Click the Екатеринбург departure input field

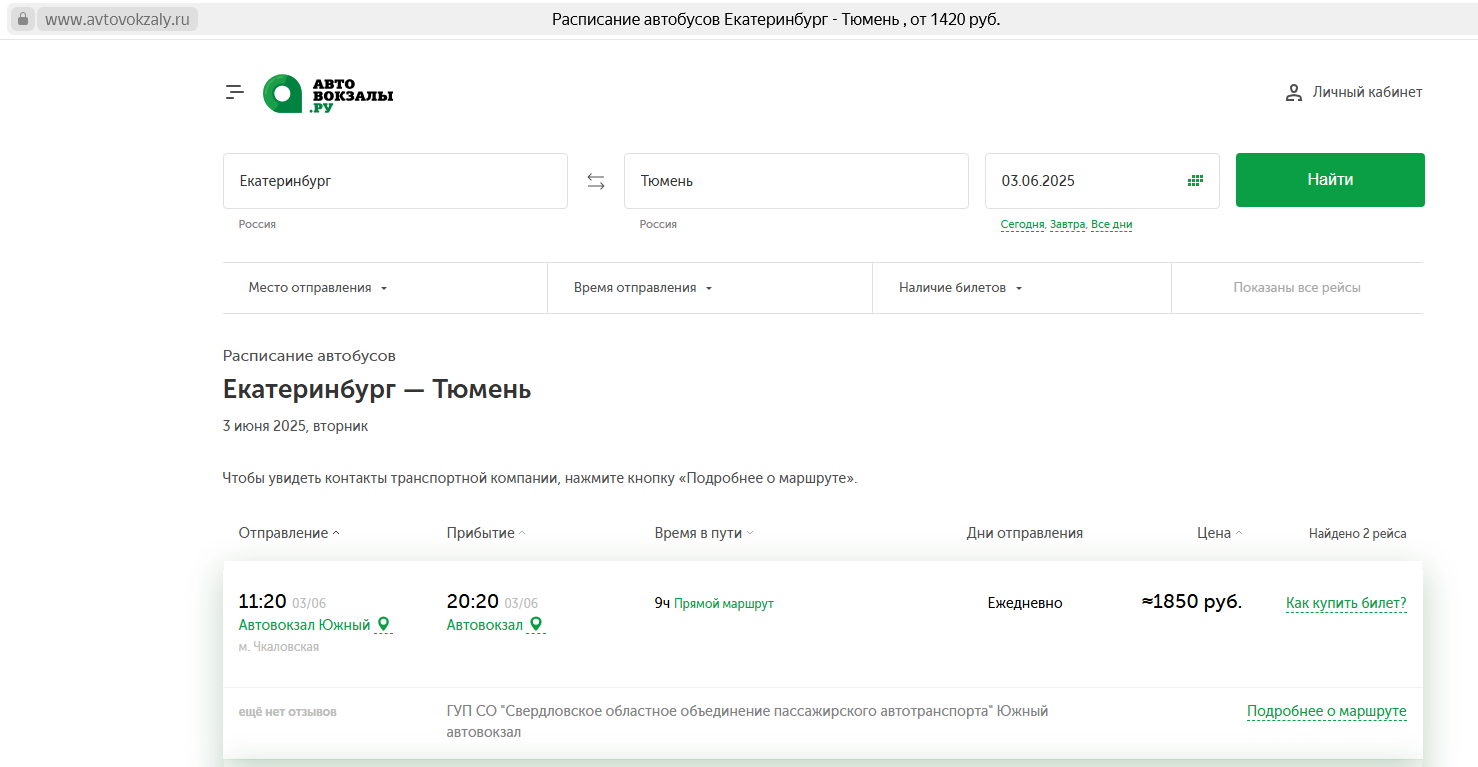(x=395, y=181)
